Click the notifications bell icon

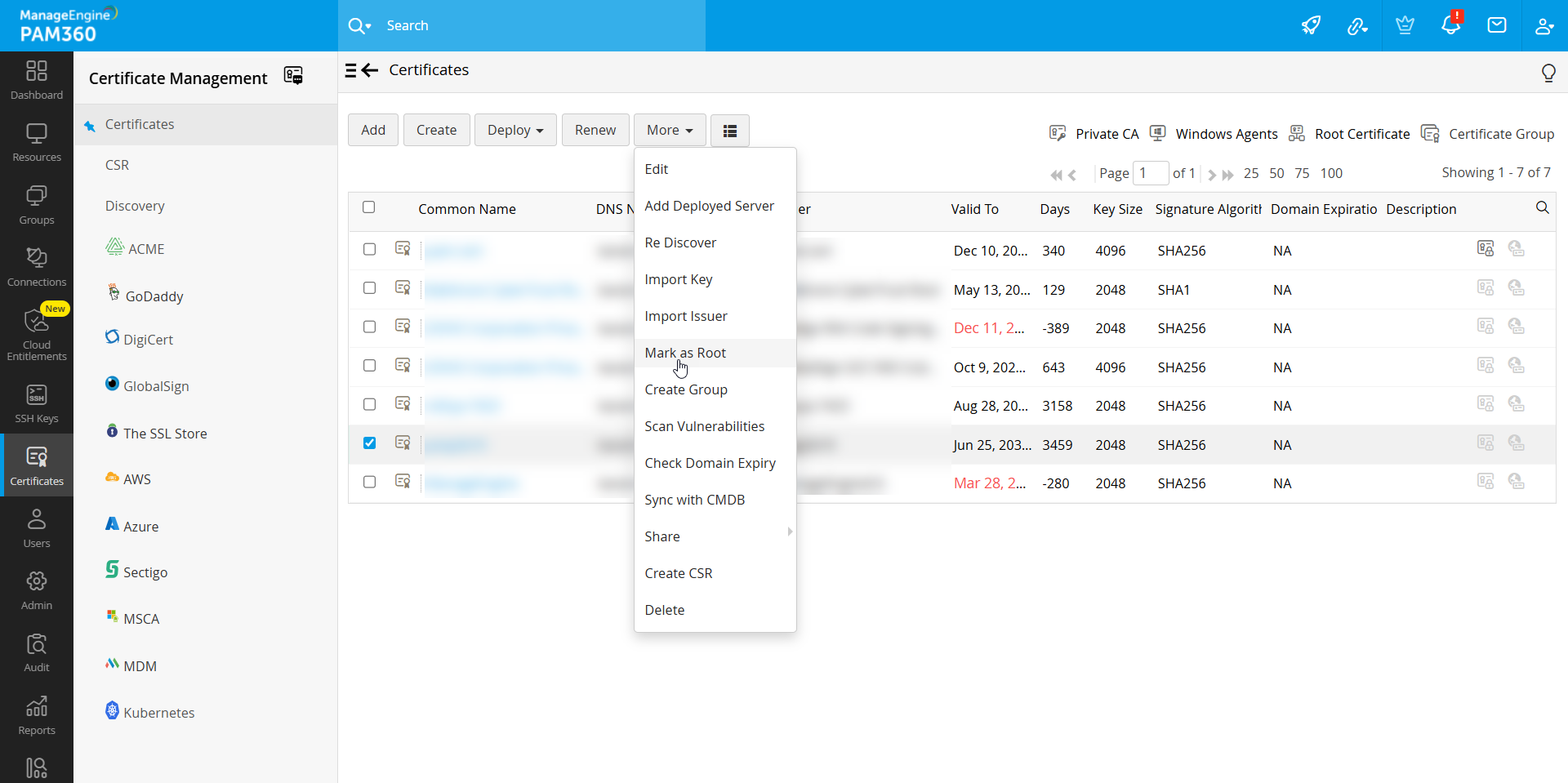tap(1450, 25)
